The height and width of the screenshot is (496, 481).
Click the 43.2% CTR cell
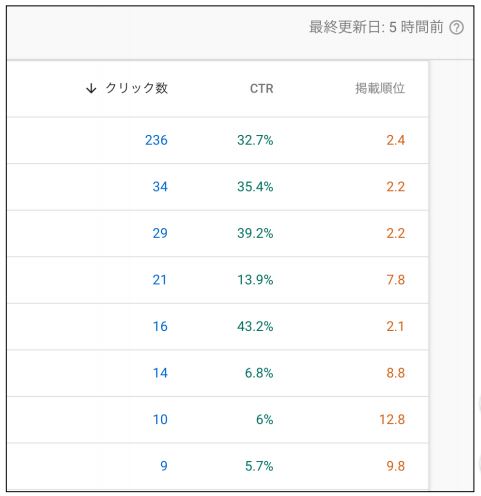[255, 327]
